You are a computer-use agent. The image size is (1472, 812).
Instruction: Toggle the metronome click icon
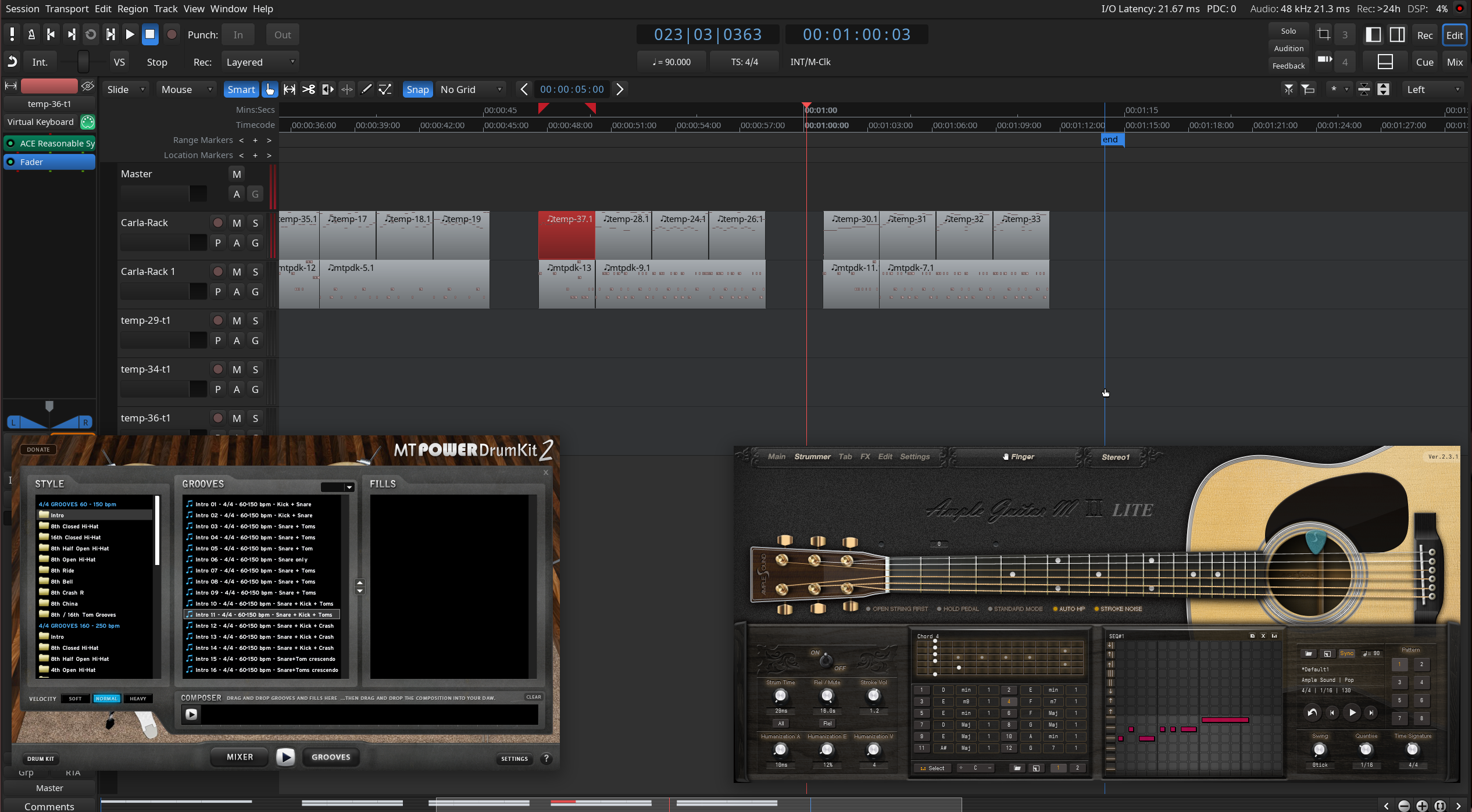coord(31,35)
